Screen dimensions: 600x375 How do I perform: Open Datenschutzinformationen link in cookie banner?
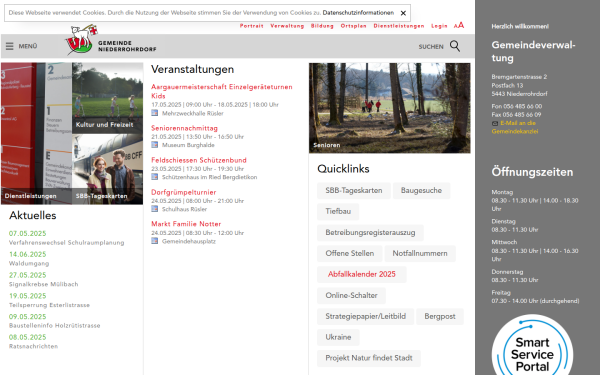[x=358, y=13]
